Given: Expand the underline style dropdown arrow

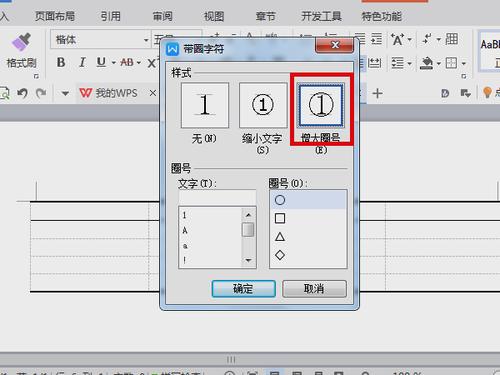Looking at the screenshot, I should (x=114, y=63).
